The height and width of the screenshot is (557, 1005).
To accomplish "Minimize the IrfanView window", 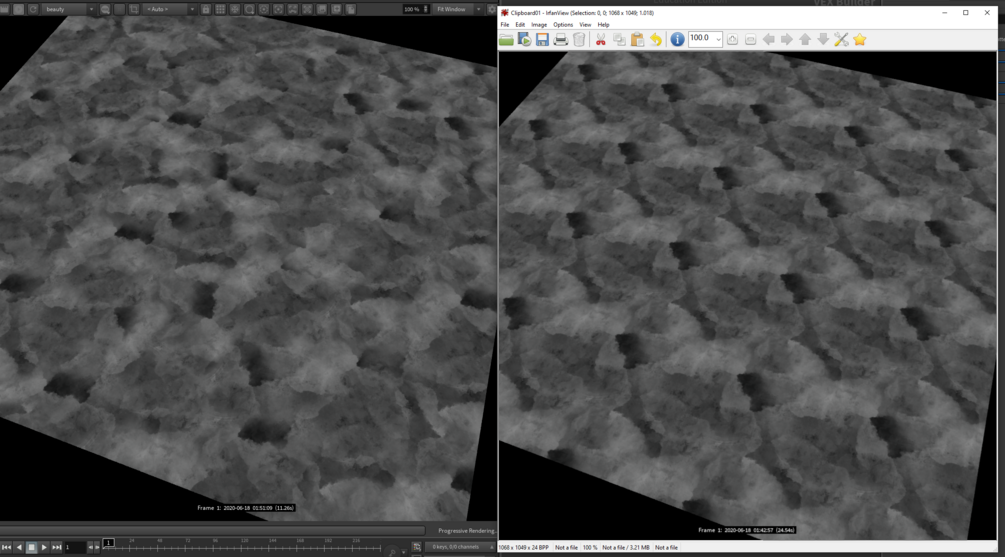I will (x=945, y=13).
